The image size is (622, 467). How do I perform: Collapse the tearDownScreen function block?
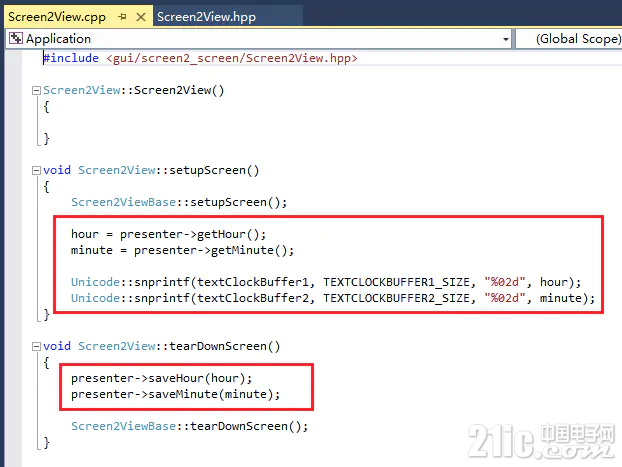pos(36,346)
